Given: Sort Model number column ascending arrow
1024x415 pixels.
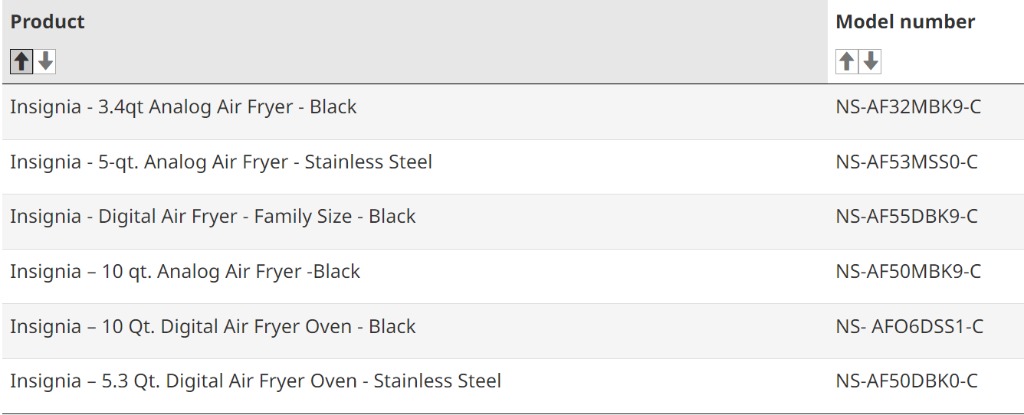Looking at the screenshot, I should pos(847,61).
